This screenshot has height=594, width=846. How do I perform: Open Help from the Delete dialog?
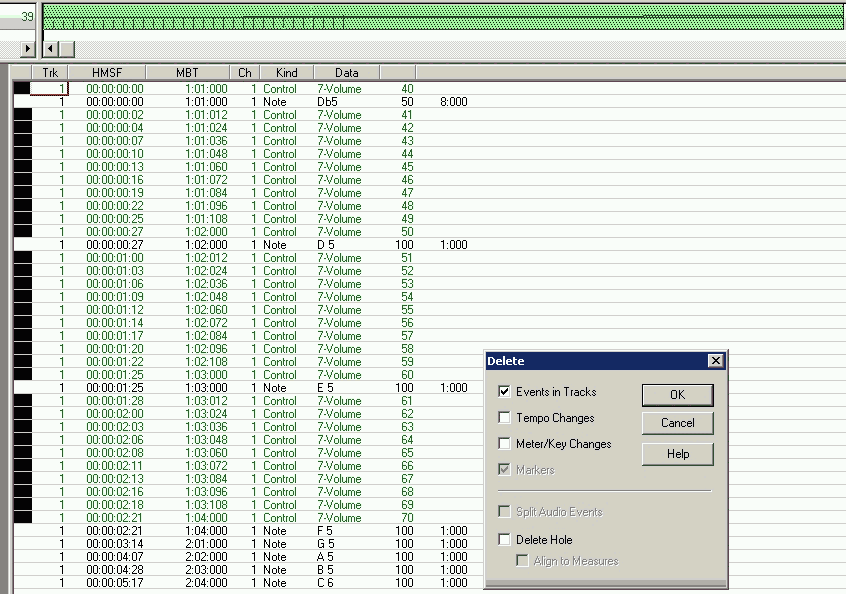click(677, 454)
